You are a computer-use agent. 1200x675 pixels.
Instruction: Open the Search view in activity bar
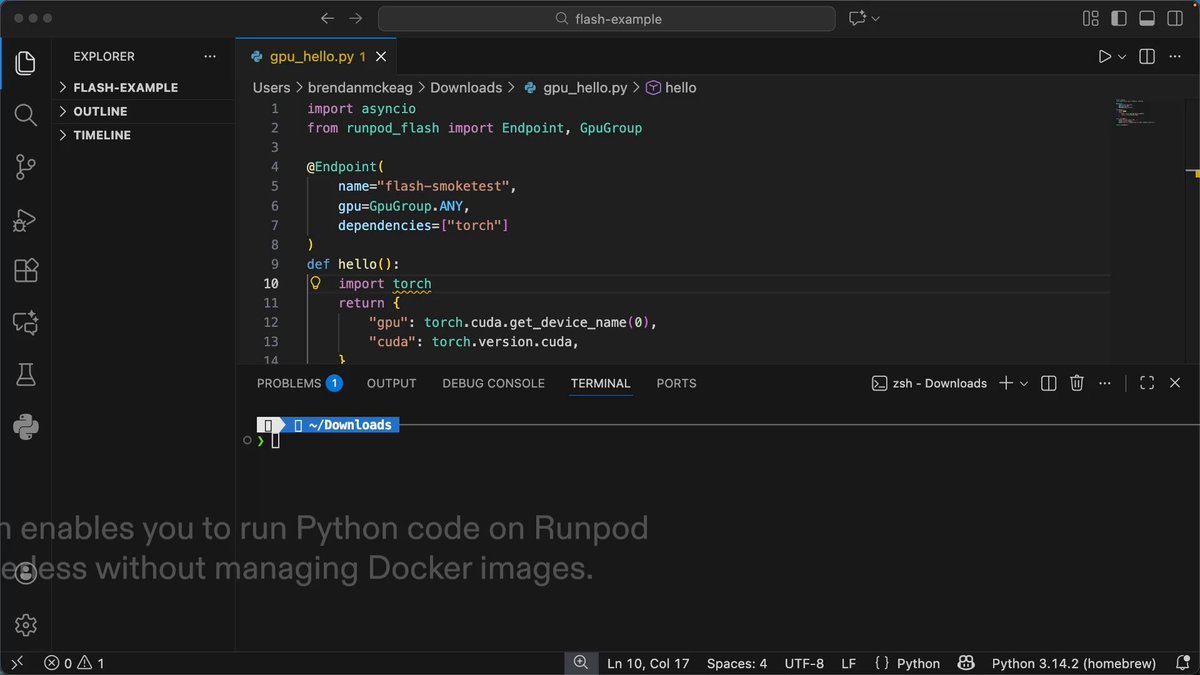click(x=26, y=115)
